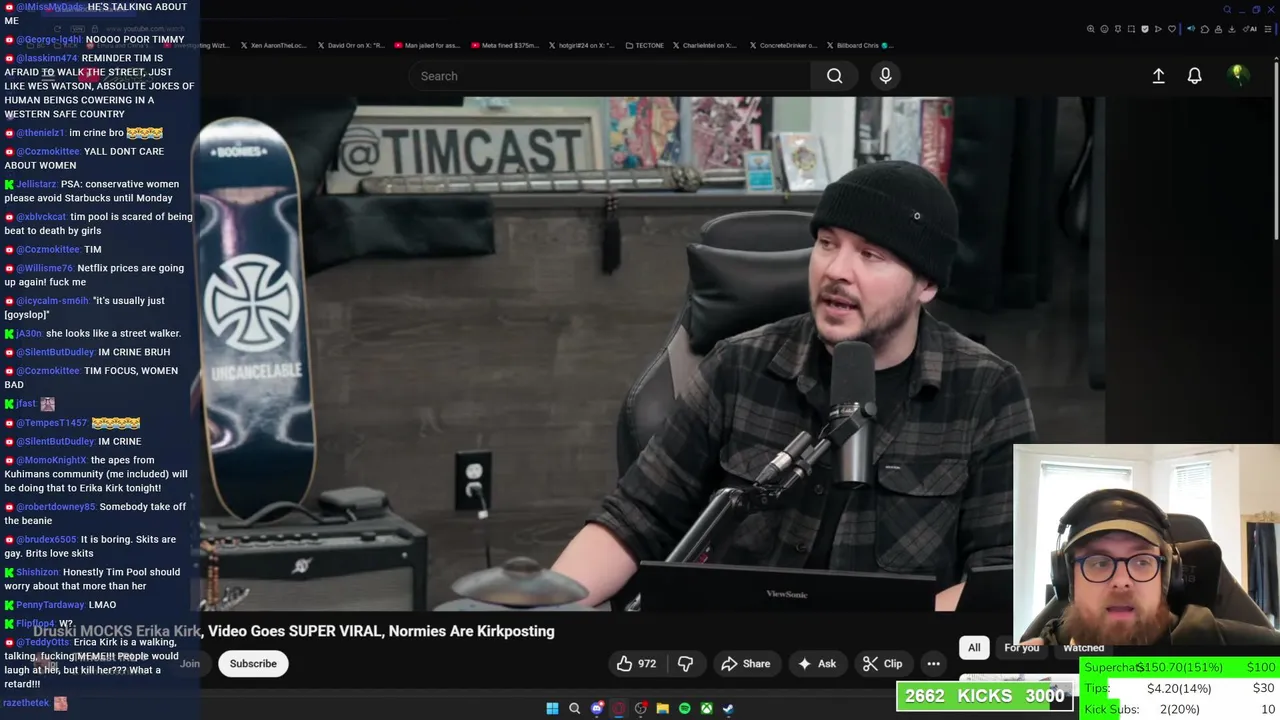The height and width of the screenshot is (720, 1280).
Task: Click the Share button
Action: [x=746, y=664]
